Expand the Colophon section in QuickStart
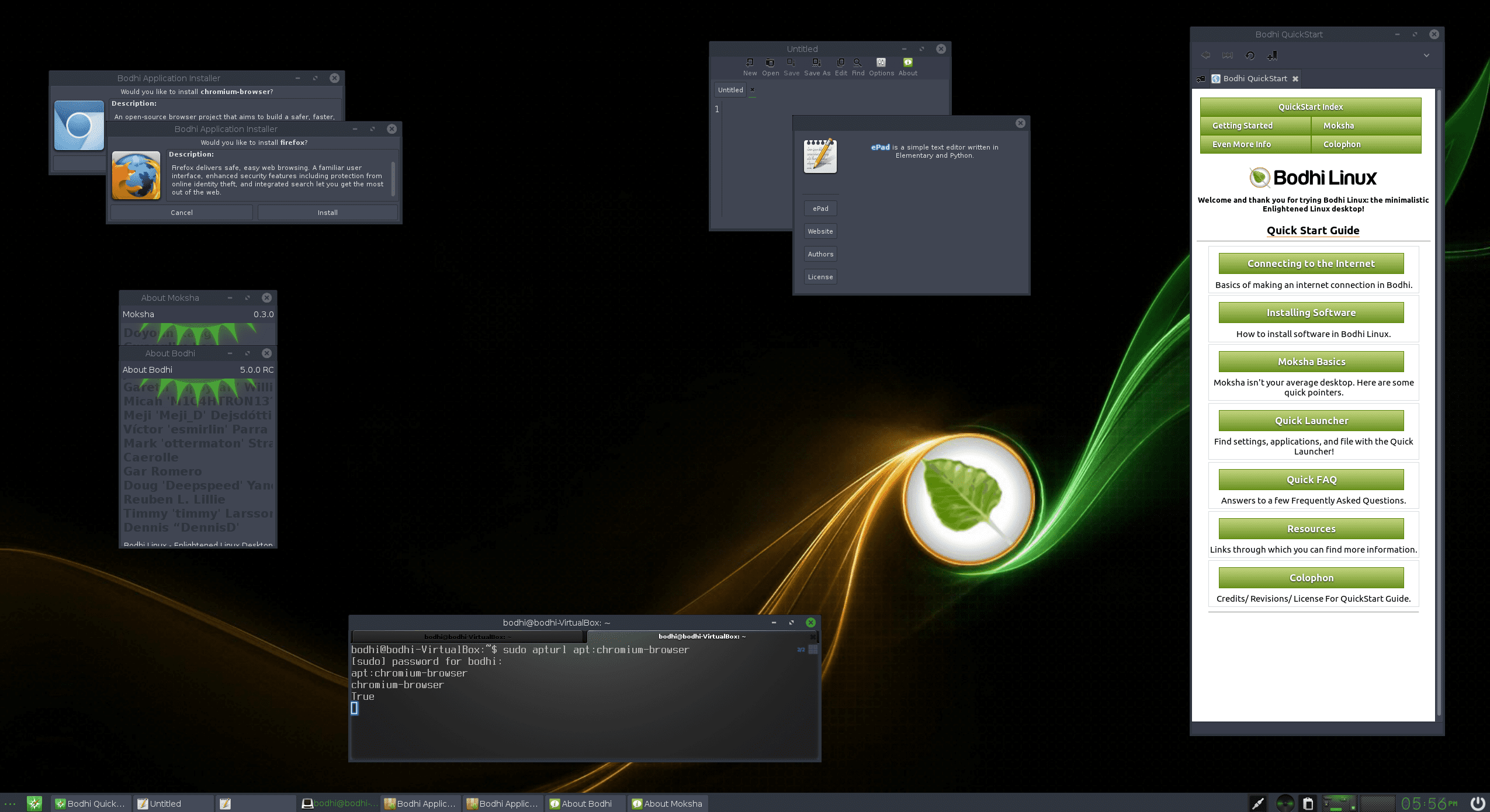The image size is (1490, 812). pyautogui.click(x=1311, y=577)
